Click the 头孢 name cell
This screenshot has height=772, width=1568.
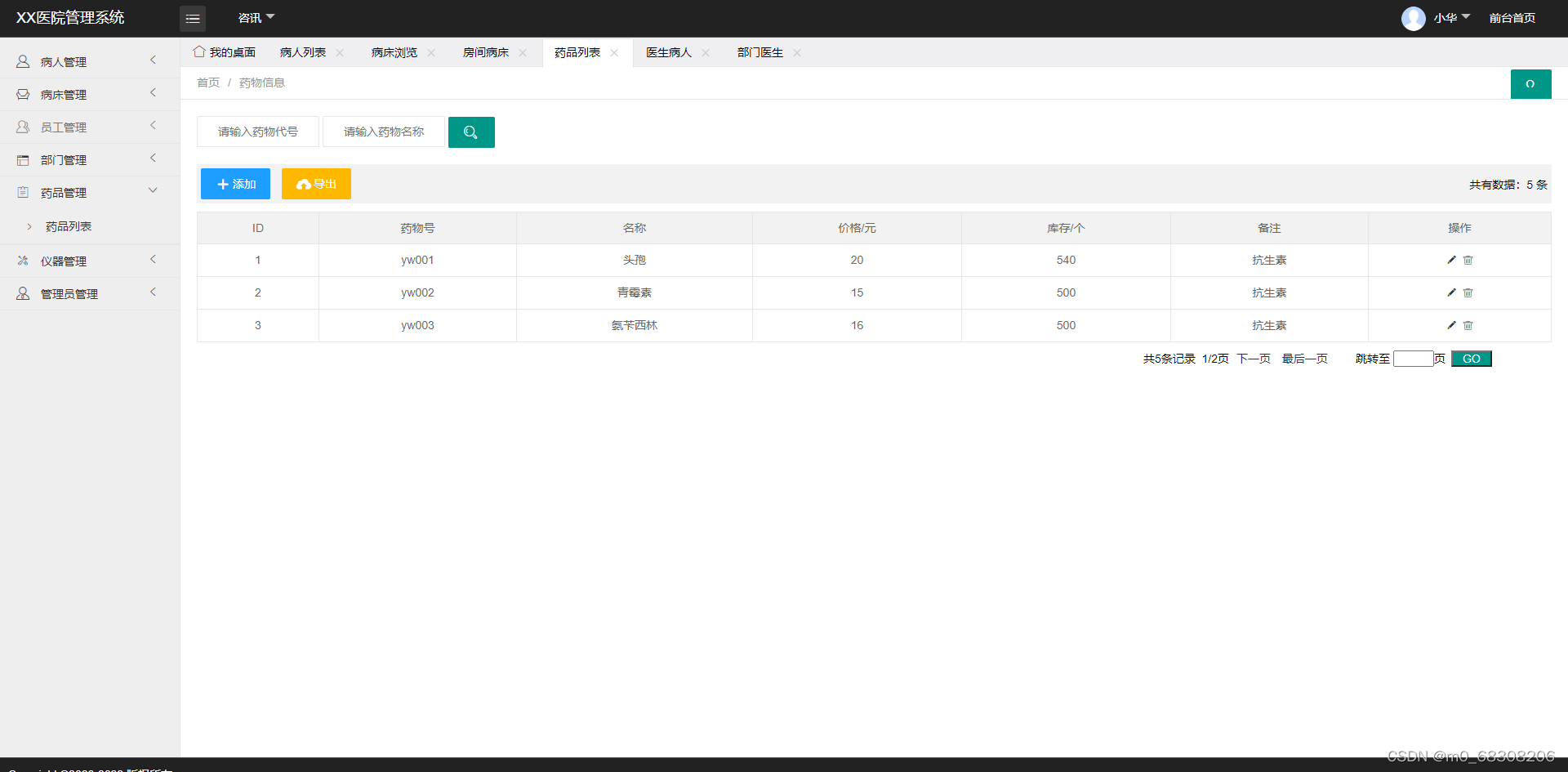[635, 260]
